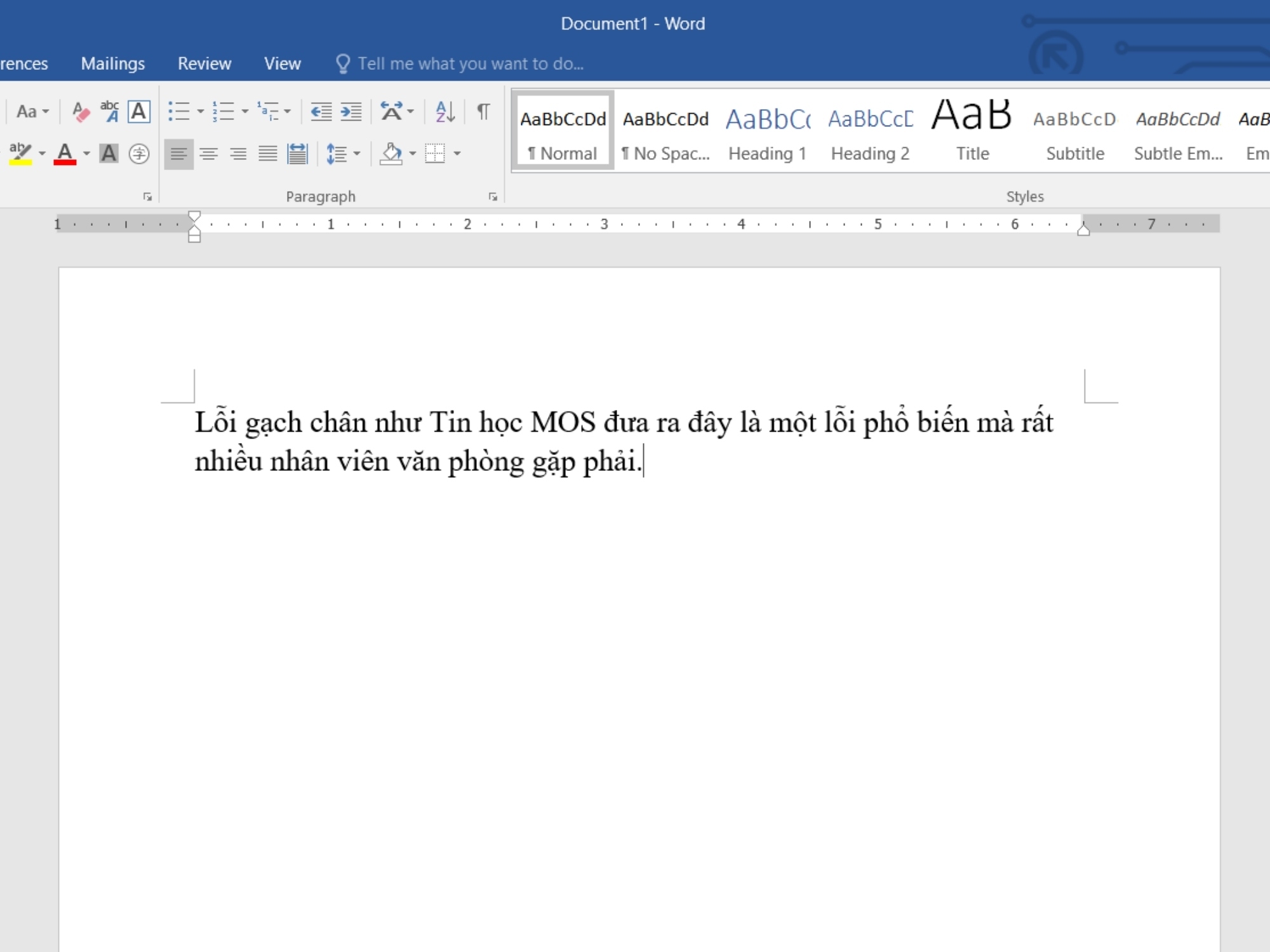
Task: Expand line spacing dropdown arrow
Action: (x=356, y=154)
